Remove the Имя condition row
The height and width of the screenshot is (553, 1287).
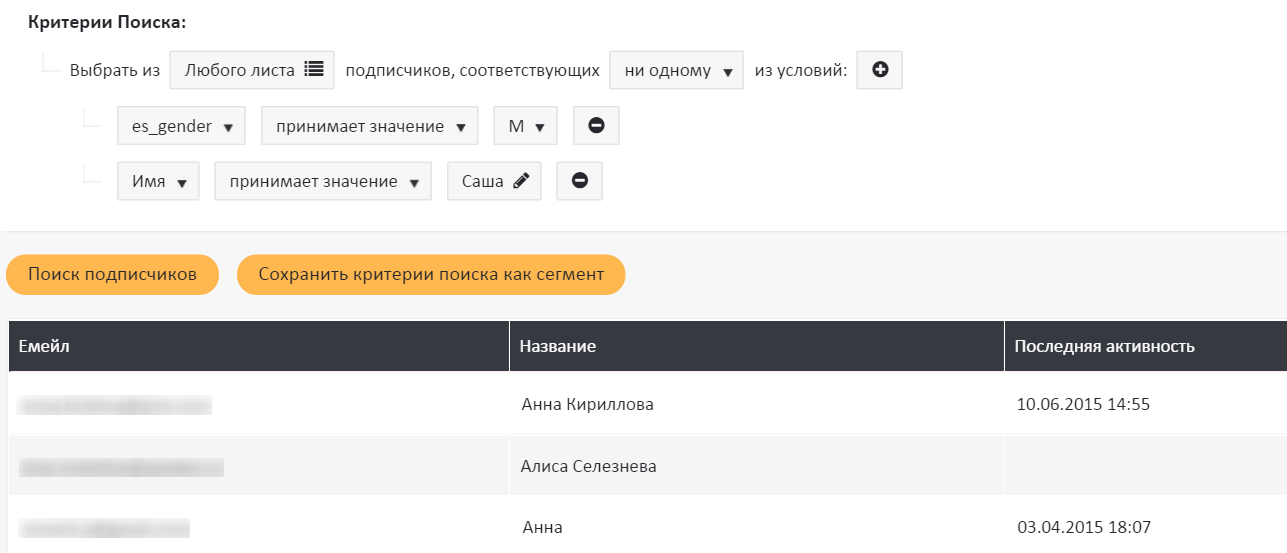[x=579, y=181]
